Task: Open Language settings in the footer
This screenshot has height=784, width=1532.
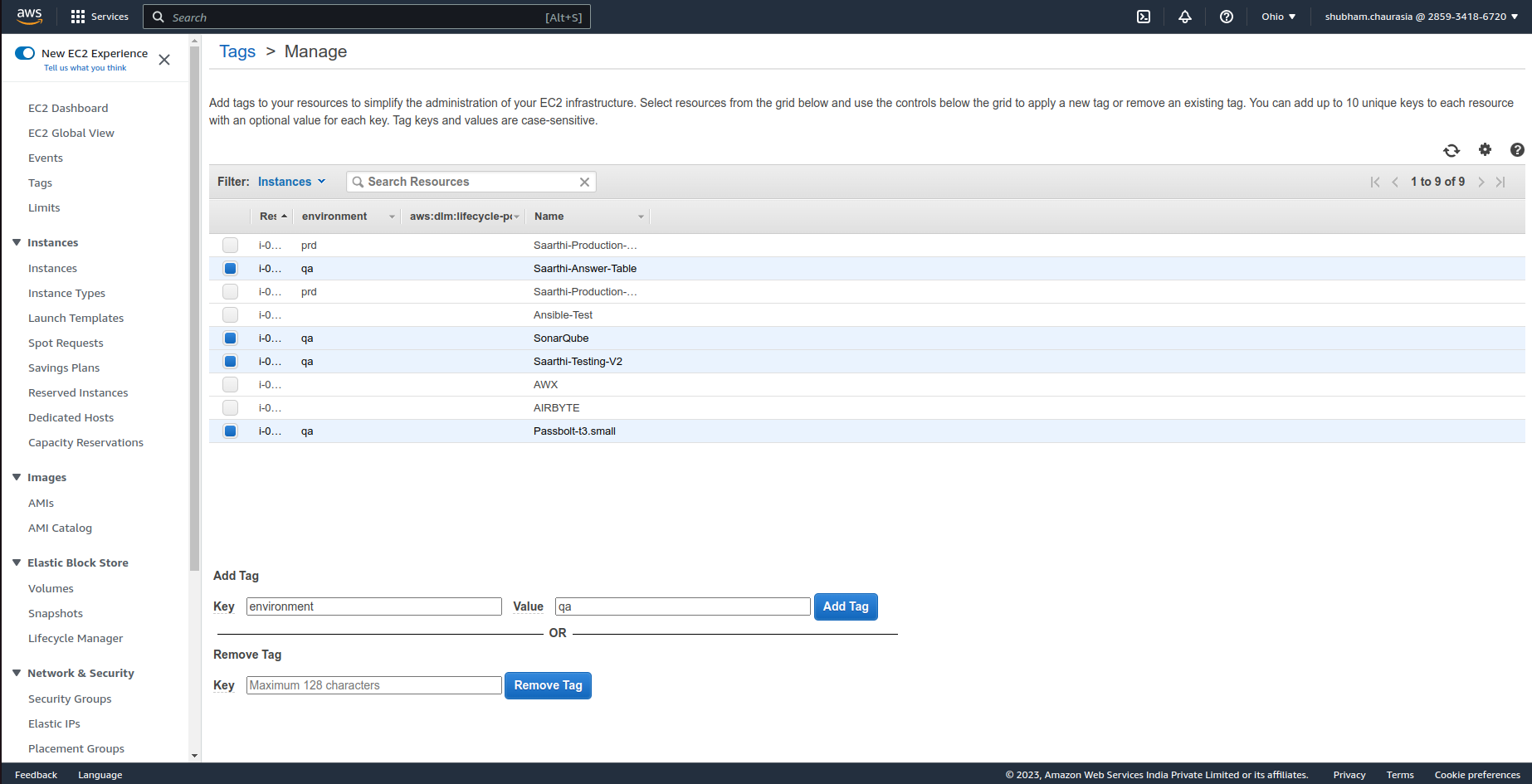Action: pyautogui.click(x=100, y=775)
